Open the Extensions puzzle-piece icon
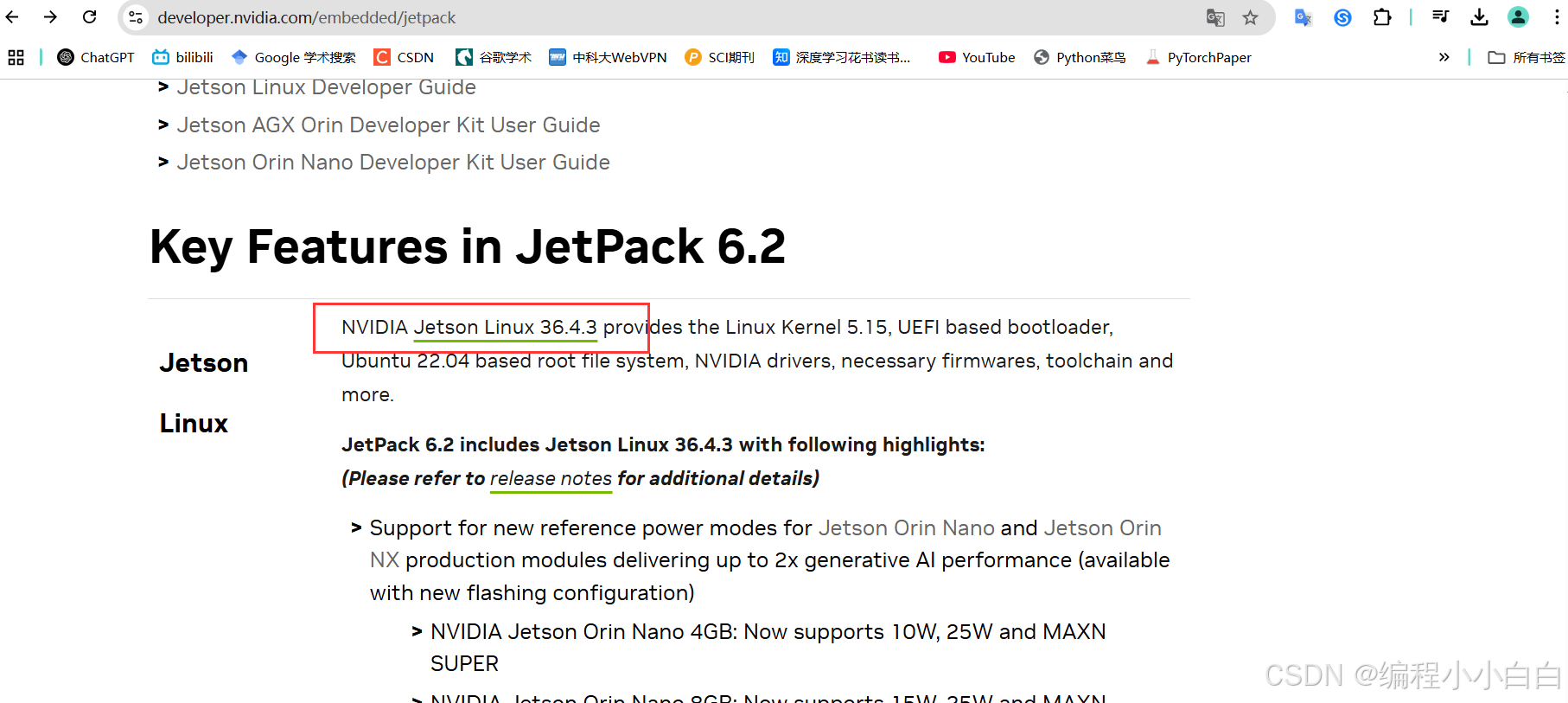This screenshot has height=703, width=1568. (x=1381, y=16)
